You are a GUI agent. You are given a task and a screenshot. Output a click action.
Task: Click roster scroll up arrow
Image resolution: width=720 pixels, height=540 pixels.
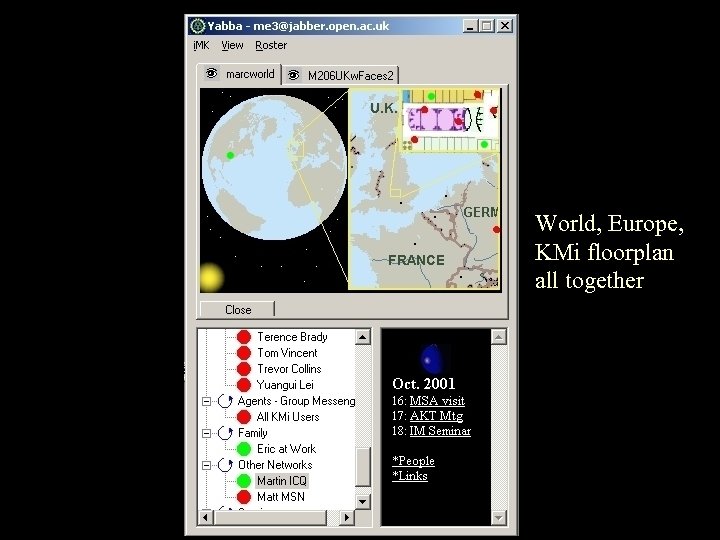(x=362, y=337)
